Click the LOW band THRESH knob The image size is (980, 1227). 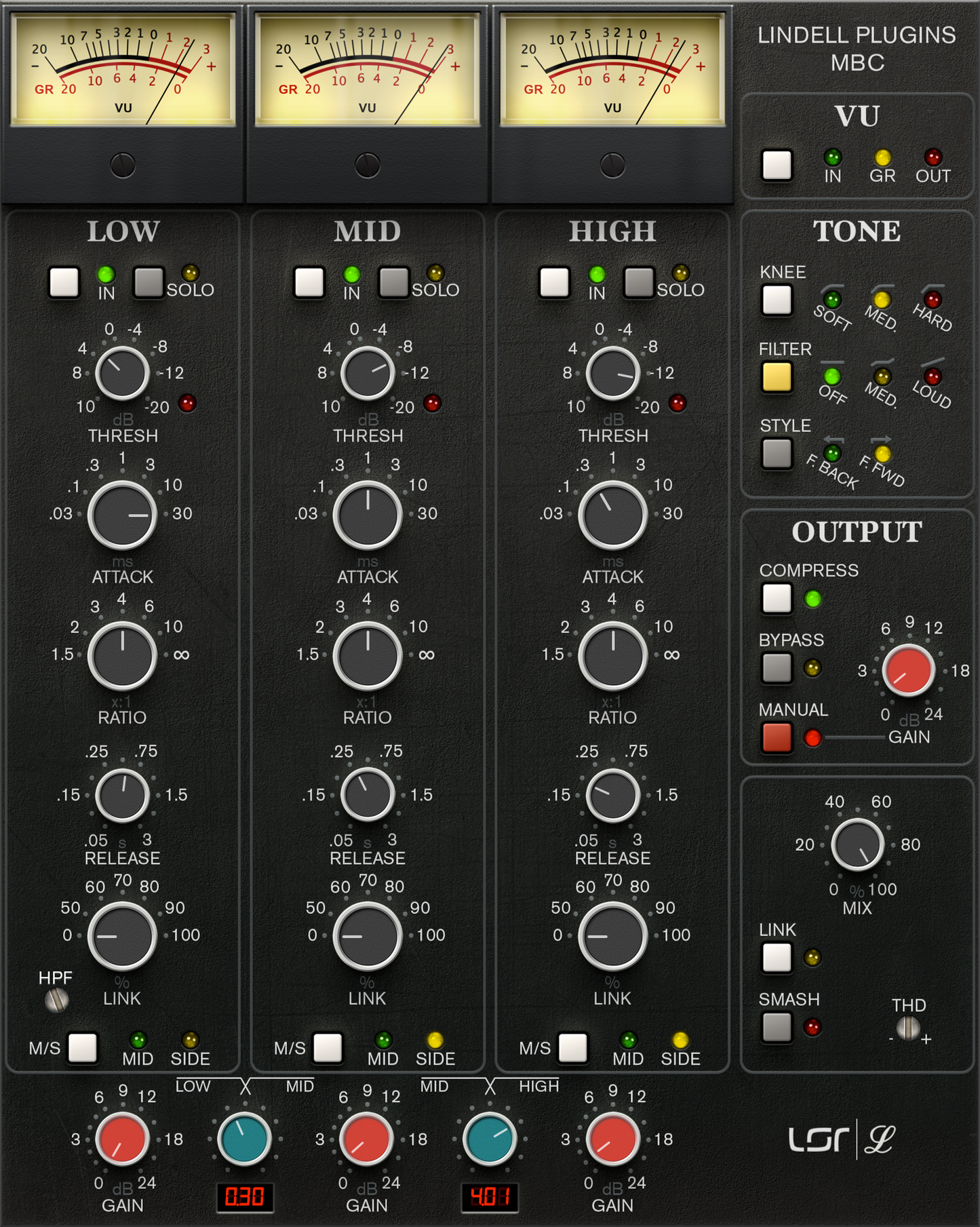[122, 374]
